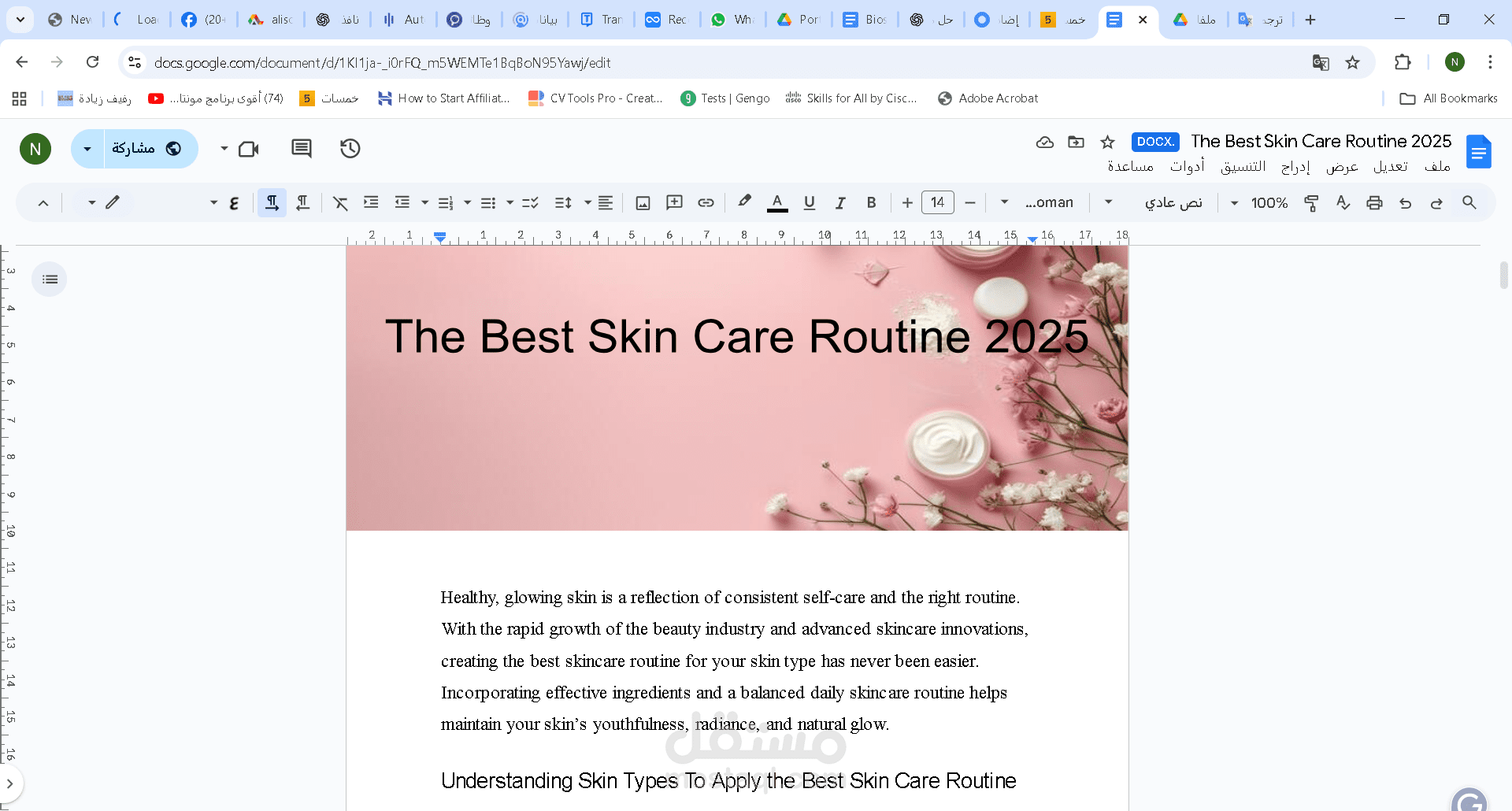
Task: Open the line and paragraph spacing icon
Action: (563, 202)
